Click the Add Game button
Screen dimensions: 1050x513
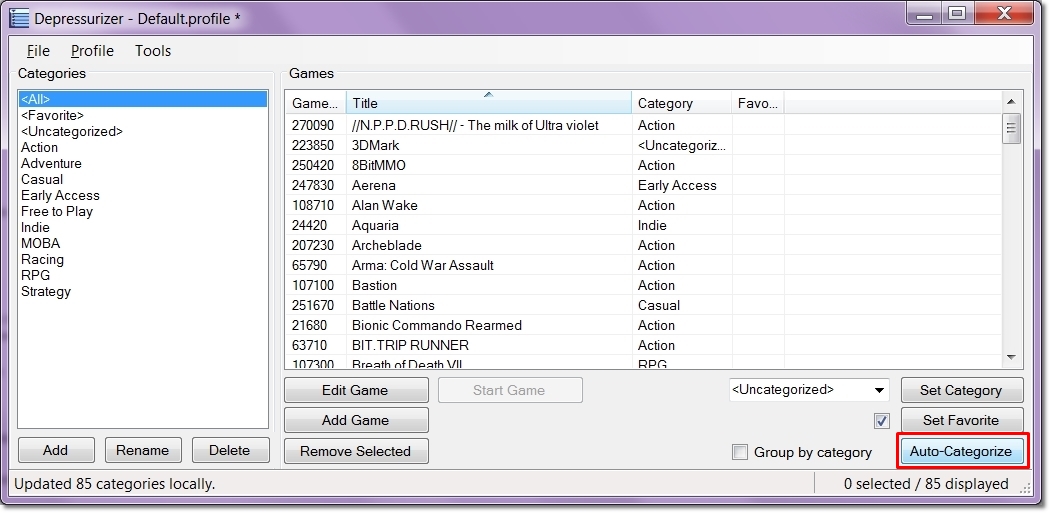pos(356,420)
